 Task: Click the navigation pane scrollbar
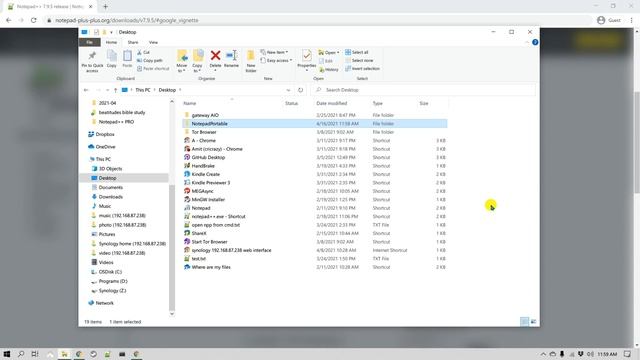[x=172, y=249]
